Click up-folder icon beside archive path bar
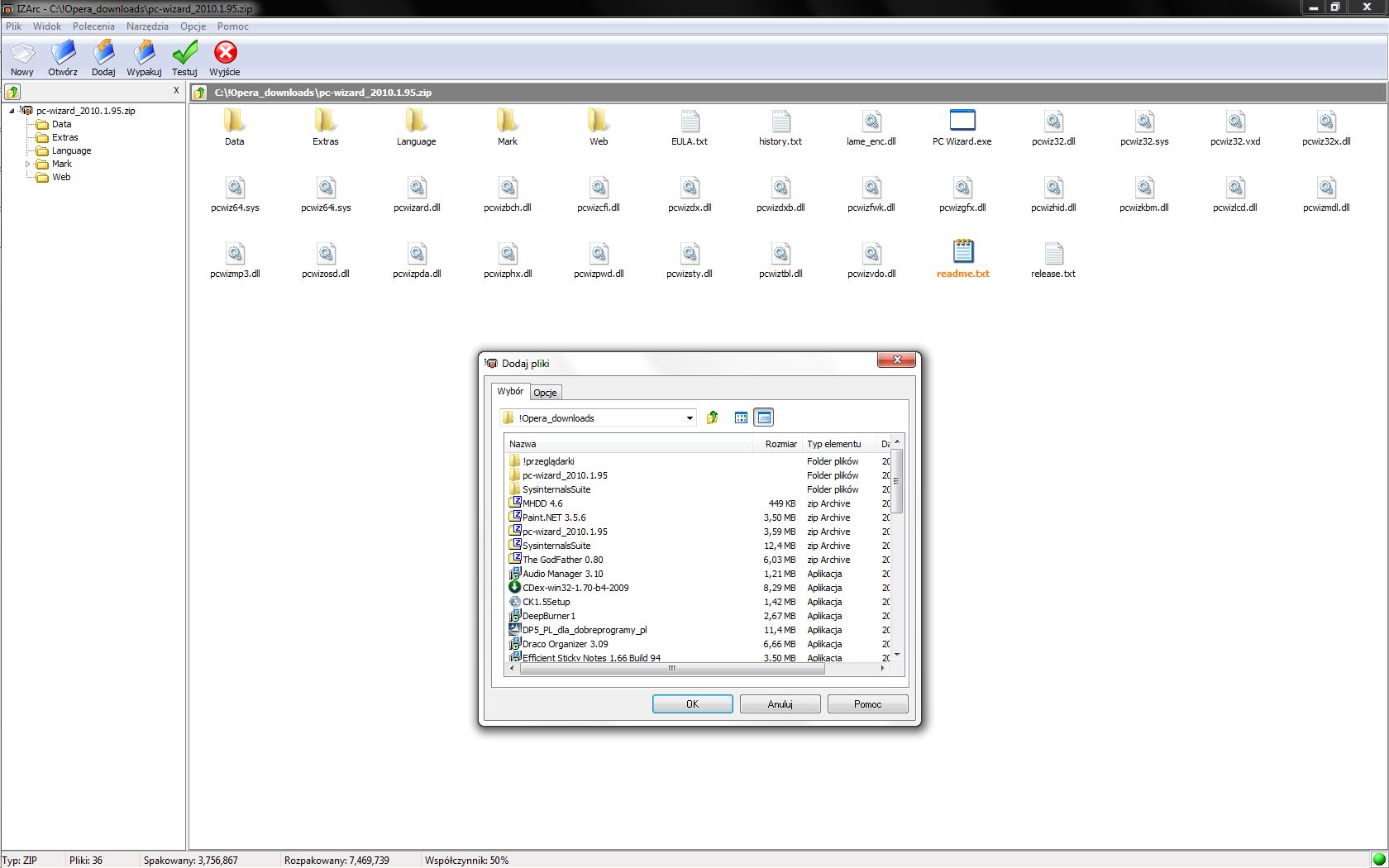This screenshot has height=868, width=1389. pyautogui.click(x=199, y=93)
